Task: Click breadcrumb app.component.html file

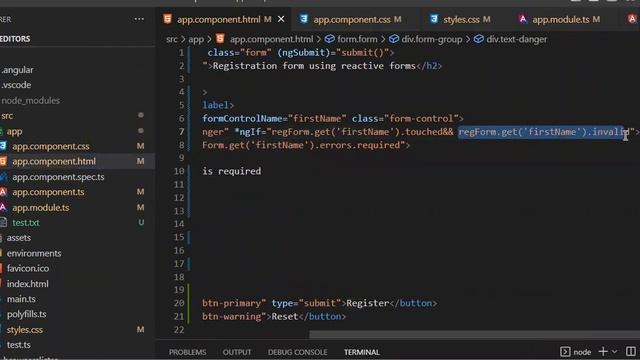Action: point(271,39)
